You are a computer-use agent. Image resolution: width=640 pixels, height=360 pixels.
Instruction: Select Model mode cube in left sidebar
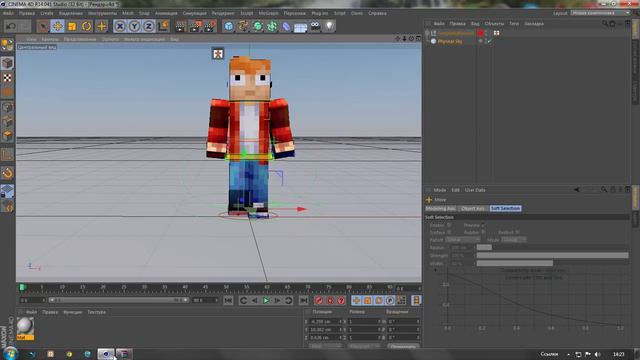coord(7,63)
